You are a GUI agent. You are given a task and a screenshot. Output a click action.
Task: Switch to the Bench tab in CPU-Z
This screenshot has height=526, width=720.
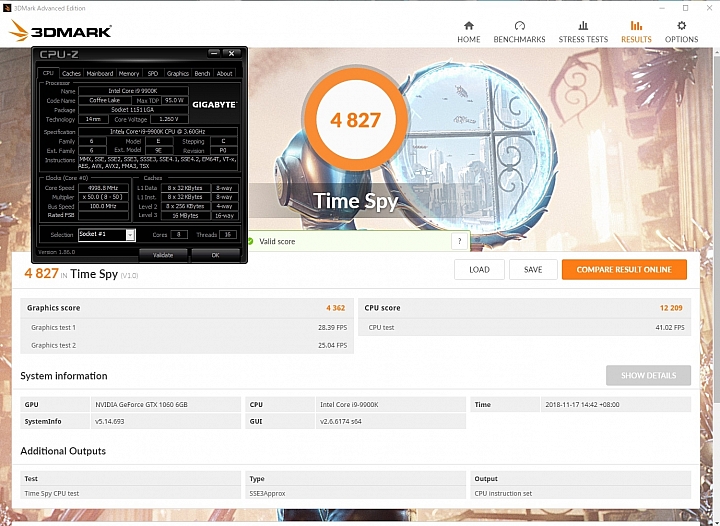tap(202, 73)
